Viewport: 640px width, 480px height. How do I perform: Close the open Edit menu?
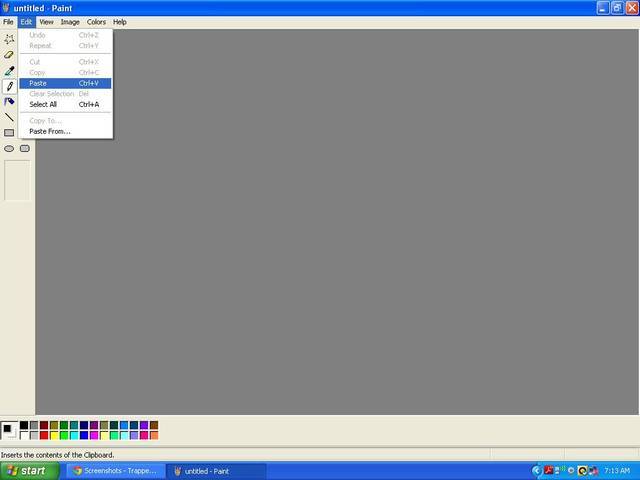[26, 22]
